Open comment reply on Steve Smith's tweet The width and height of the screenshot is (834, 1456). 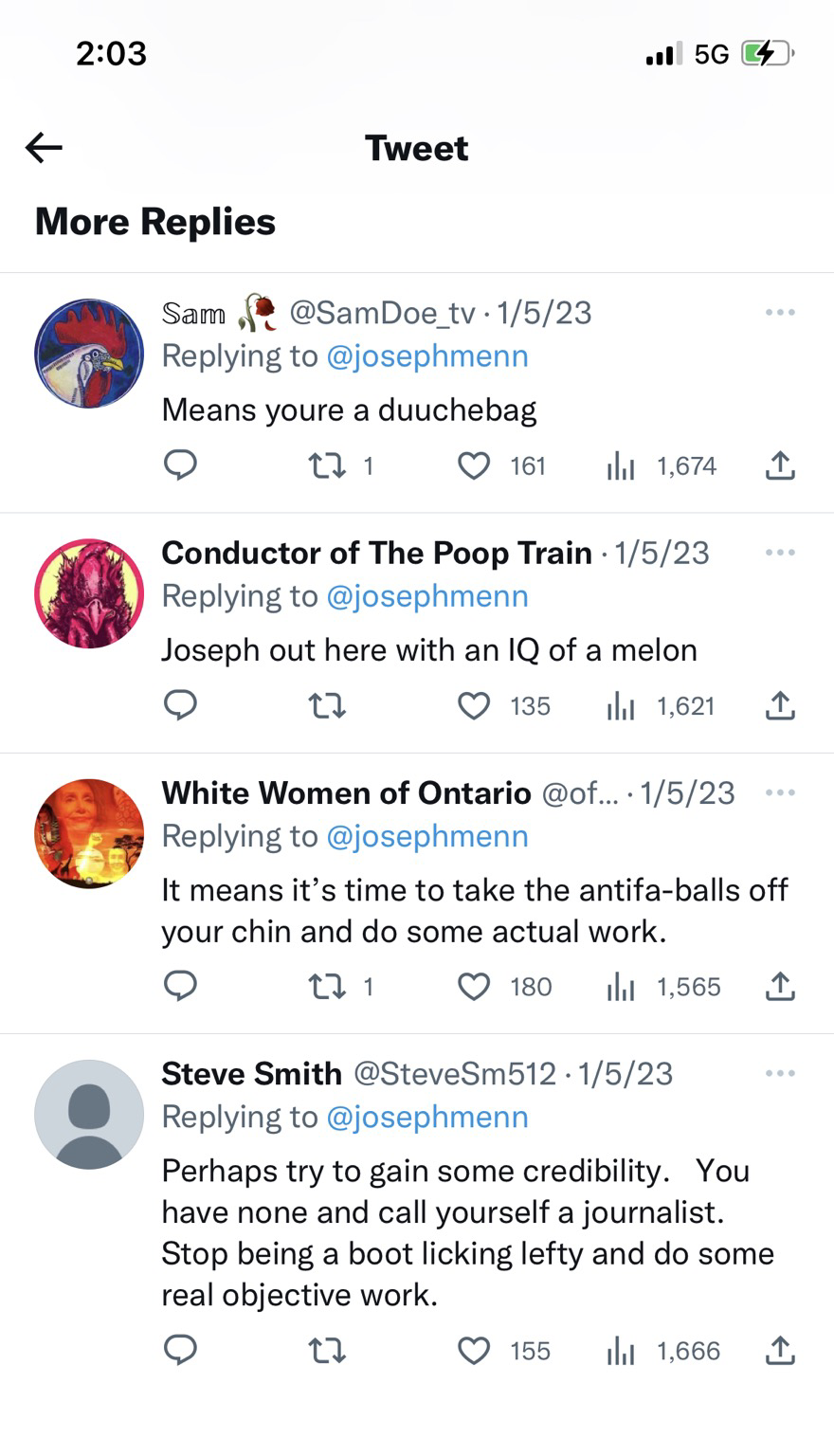click(x=180, y=1351)
